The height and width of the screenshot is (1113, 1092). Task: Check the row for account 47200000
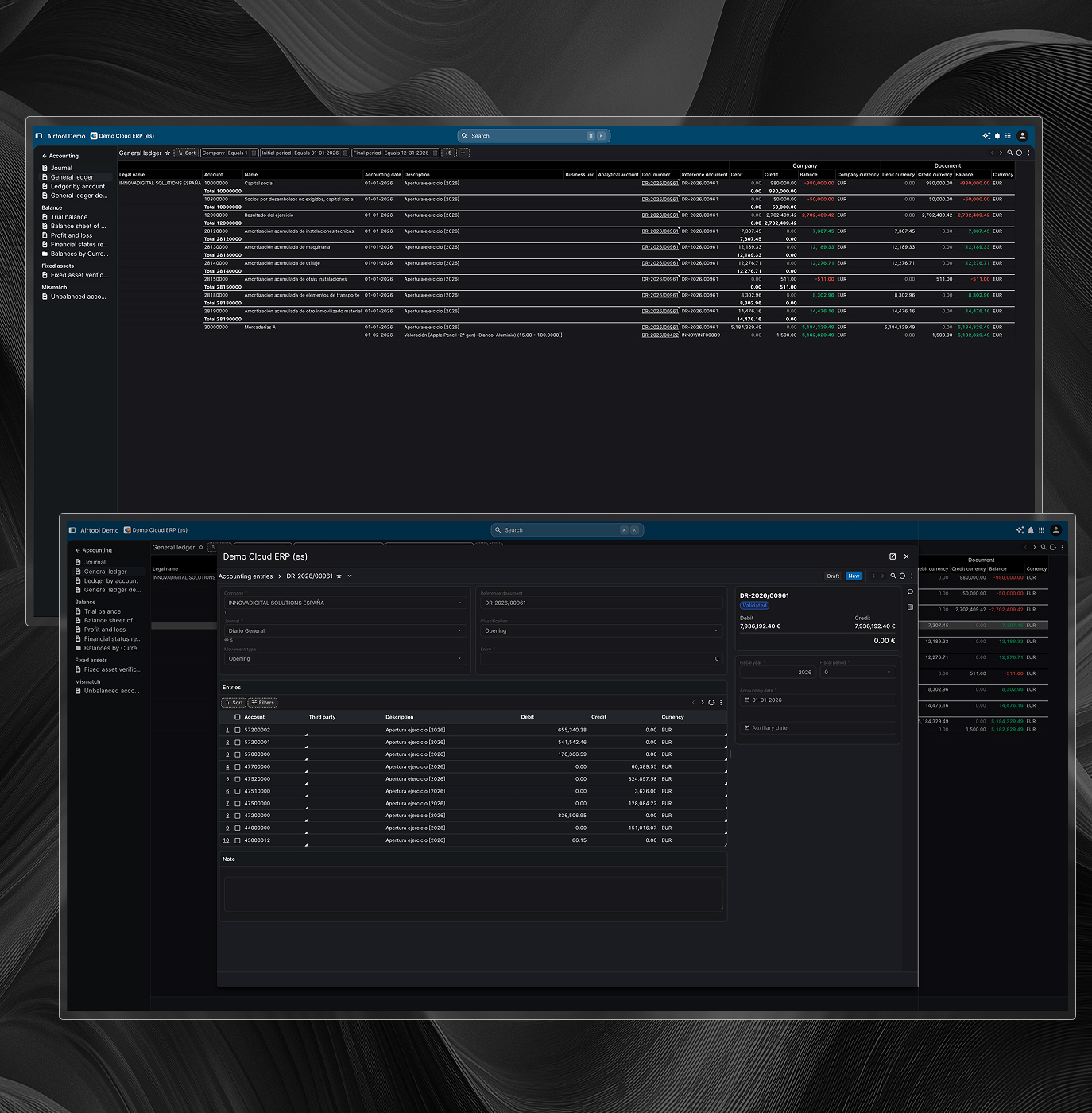[238, 816]
